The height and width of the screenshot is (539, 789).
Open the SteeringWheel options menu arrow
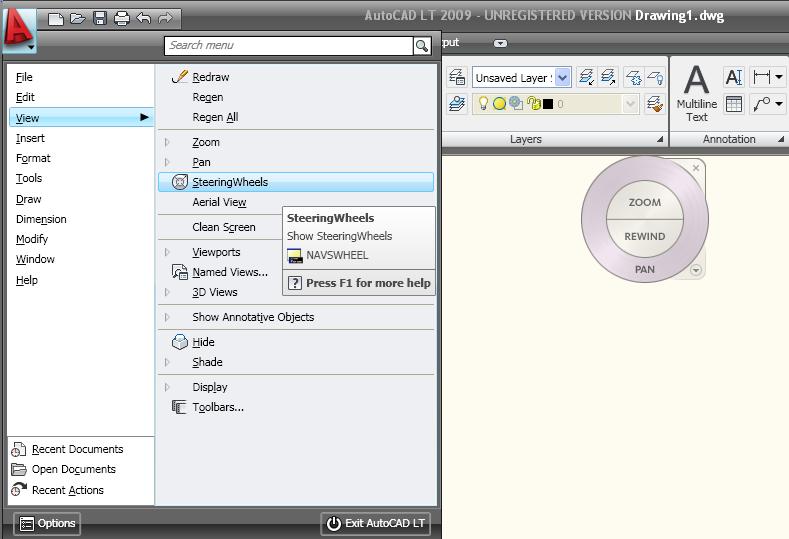[x=695, y=270]
